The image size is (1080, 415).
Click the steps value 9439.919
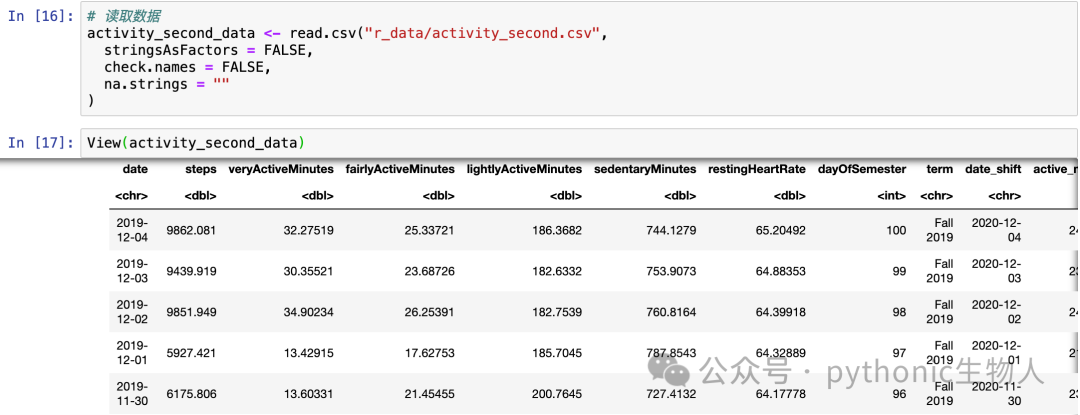[x=191, y=271]
